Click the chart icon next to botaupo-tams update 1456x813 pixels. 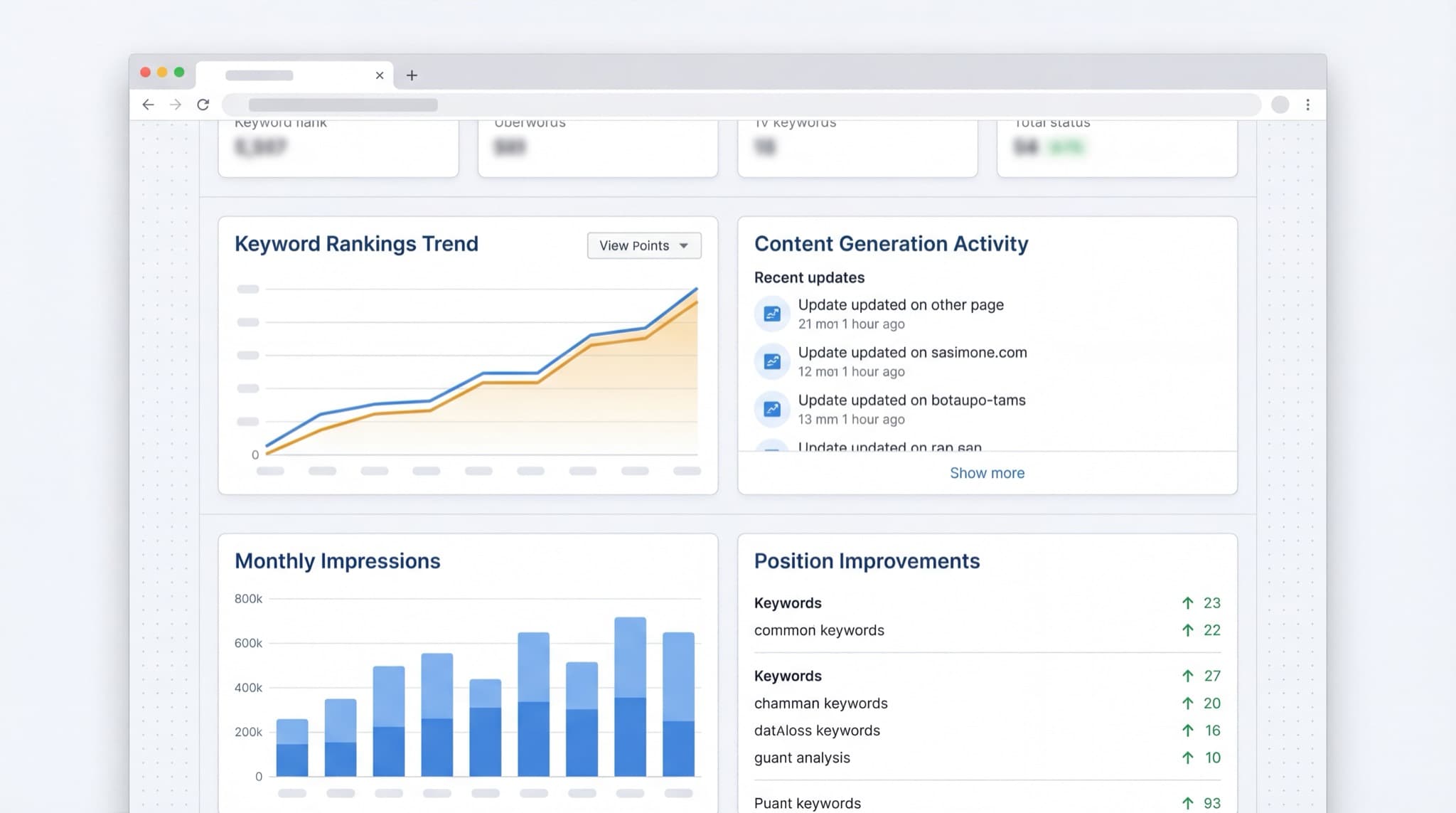tap(772, 409)
